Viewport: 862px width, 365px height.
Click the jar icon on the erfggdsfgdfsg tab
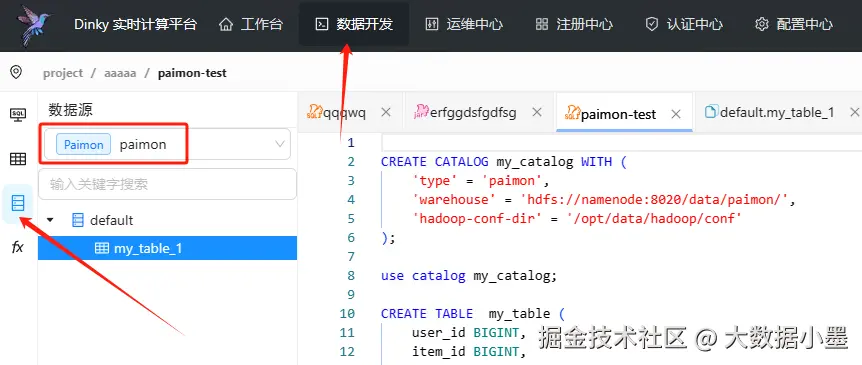tap(422, 112)
